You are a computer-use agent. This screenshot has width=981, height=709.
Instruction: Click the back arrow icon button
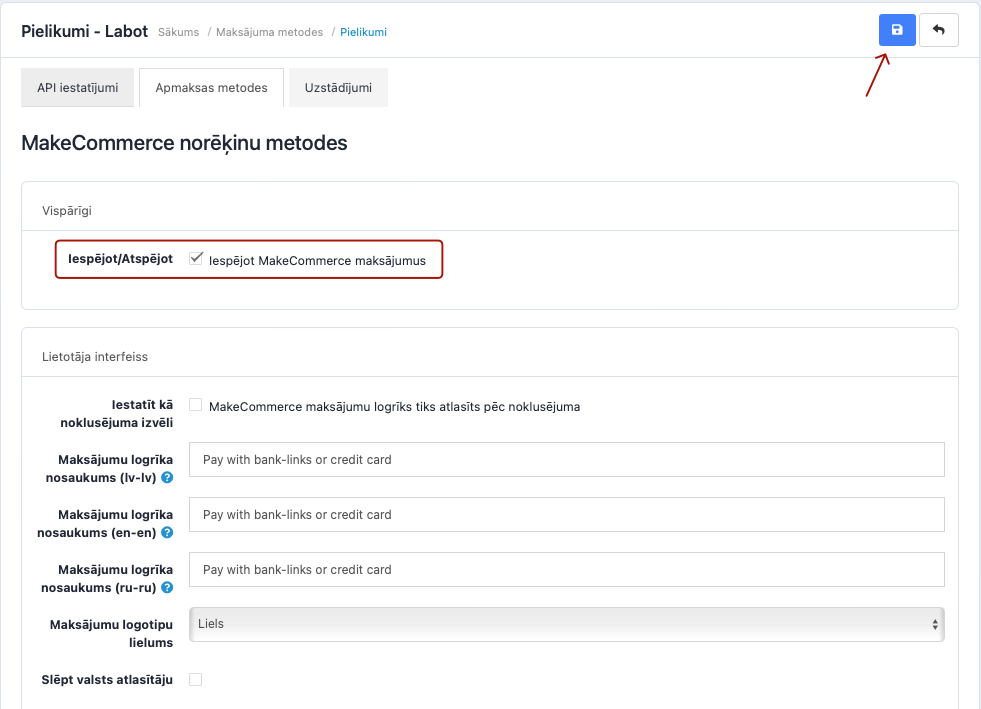(x=938, y=30)
